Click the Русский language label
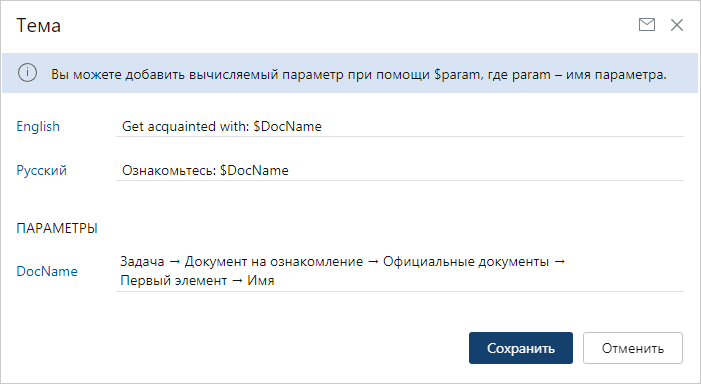 [42, 170]
